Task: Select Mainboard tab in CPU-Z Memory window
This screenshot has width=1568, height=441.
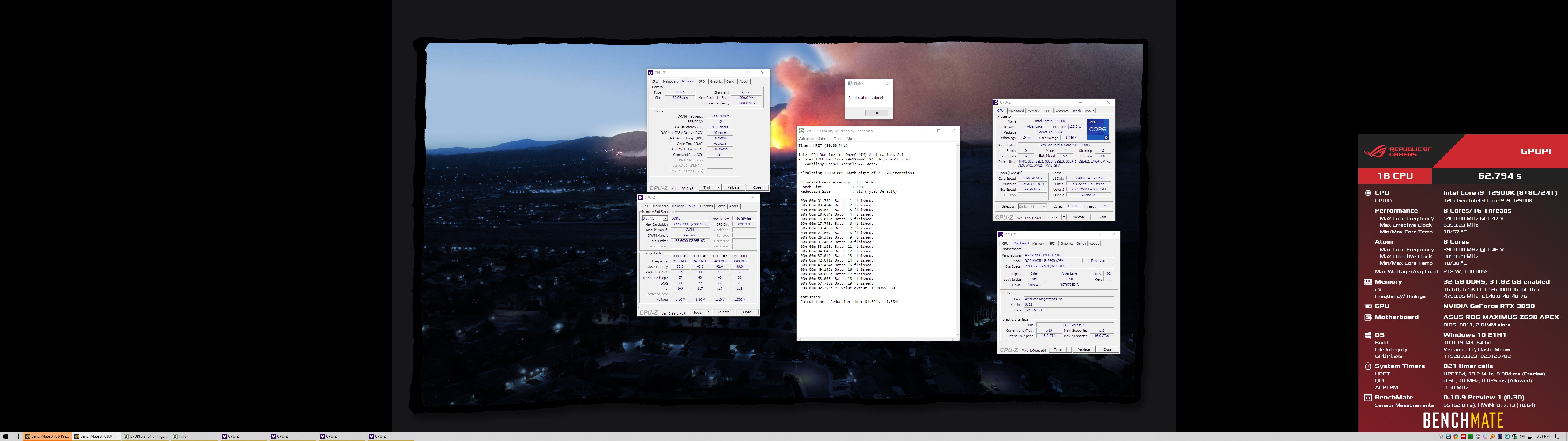Action: coord(670,82)
